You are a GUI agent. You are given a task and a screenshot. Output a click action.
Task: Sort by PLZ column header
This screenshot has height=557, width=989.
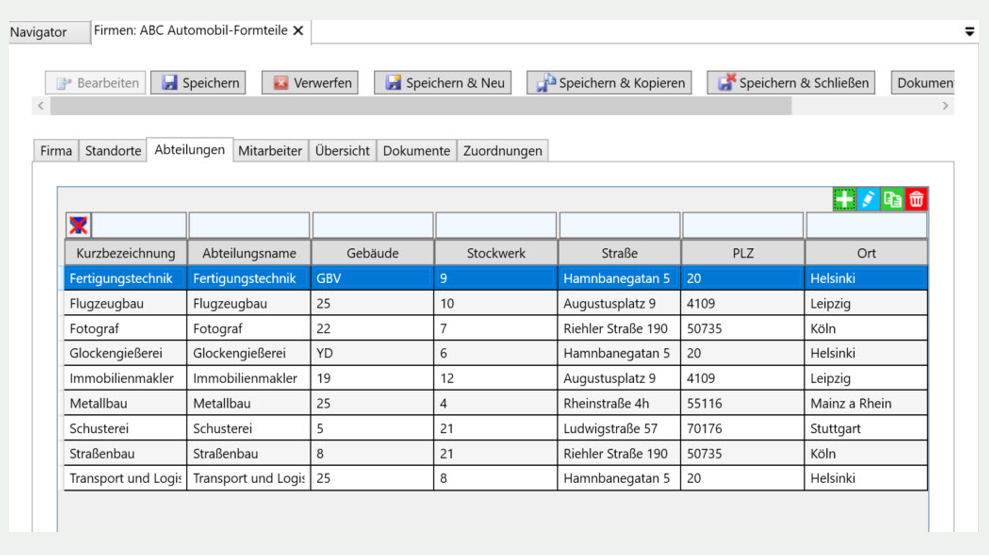[x=743, y=253]
